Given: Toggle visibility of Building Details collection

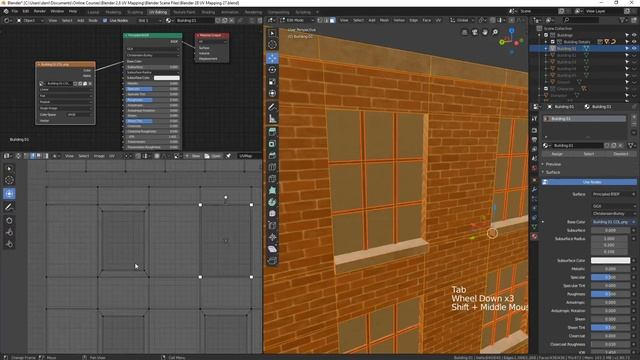Looking at the screenshot, I should click(634, 42).
